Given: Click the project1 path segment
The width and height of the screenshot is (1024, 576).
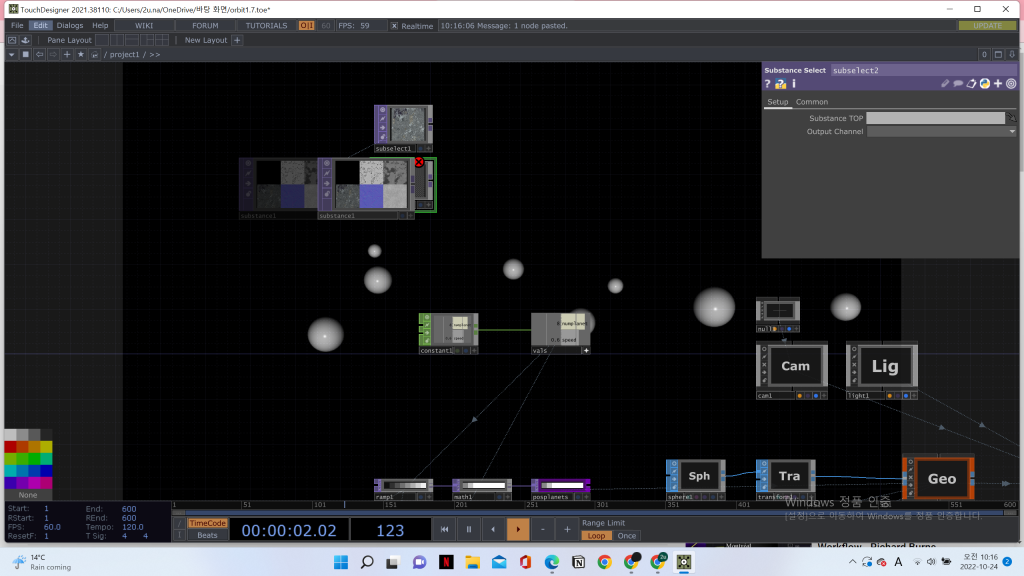Looking at the screenshot, I should click(124, 54).
